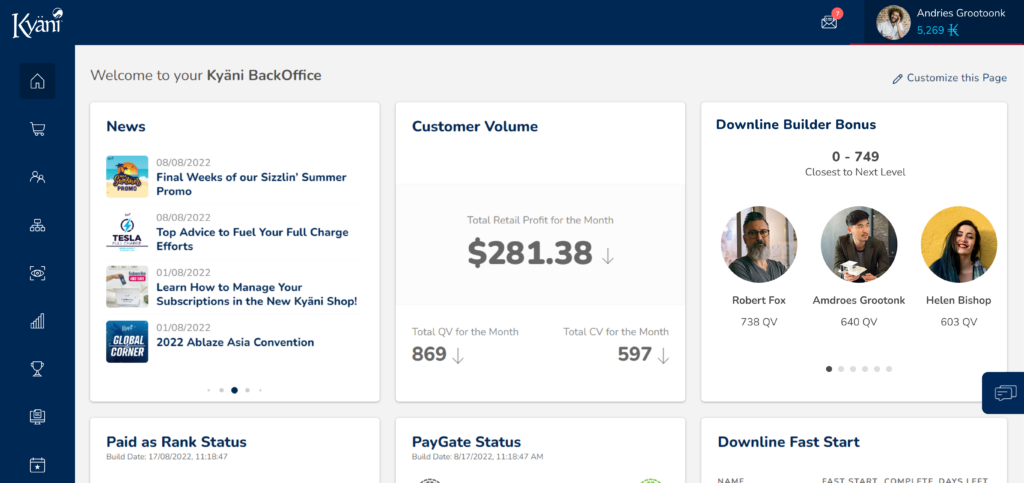
Task: Open 2022 Ablaze Asia Convention article
Action: (235, 342)
